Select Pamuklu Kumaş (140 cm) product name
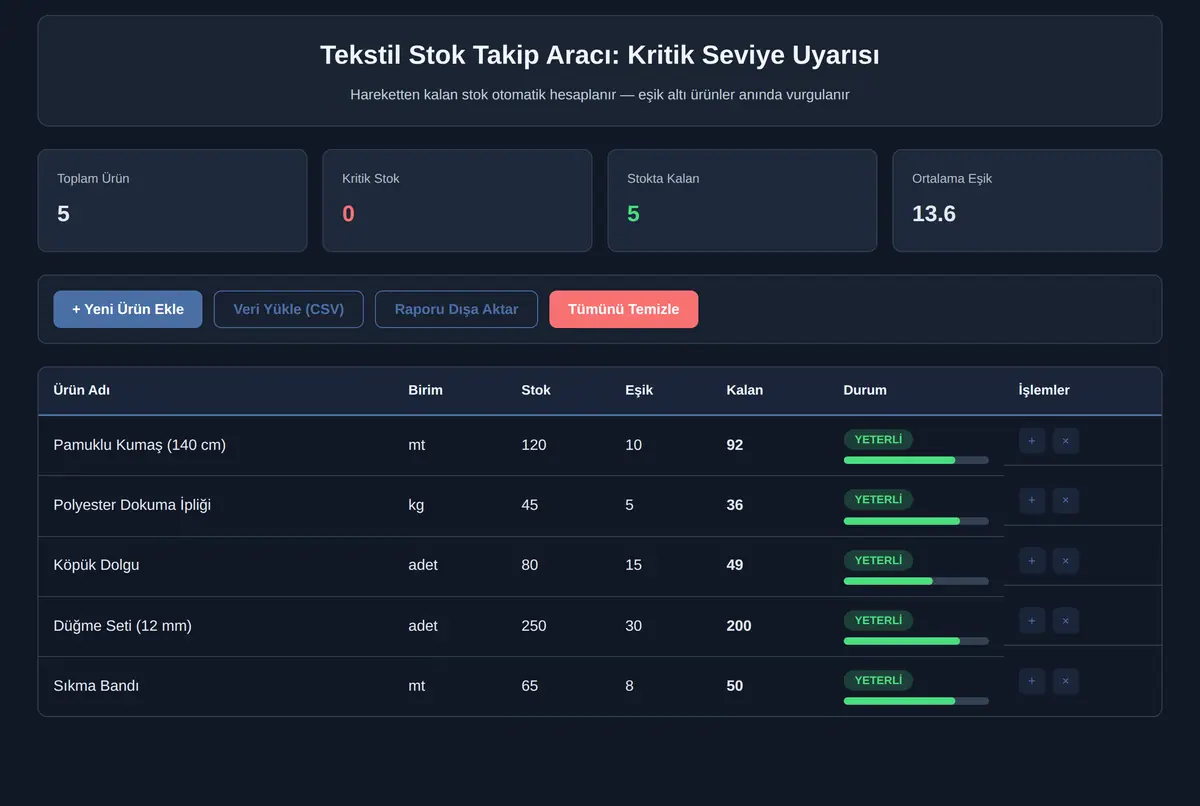The image size is (1200, 806). pos(140,445)
